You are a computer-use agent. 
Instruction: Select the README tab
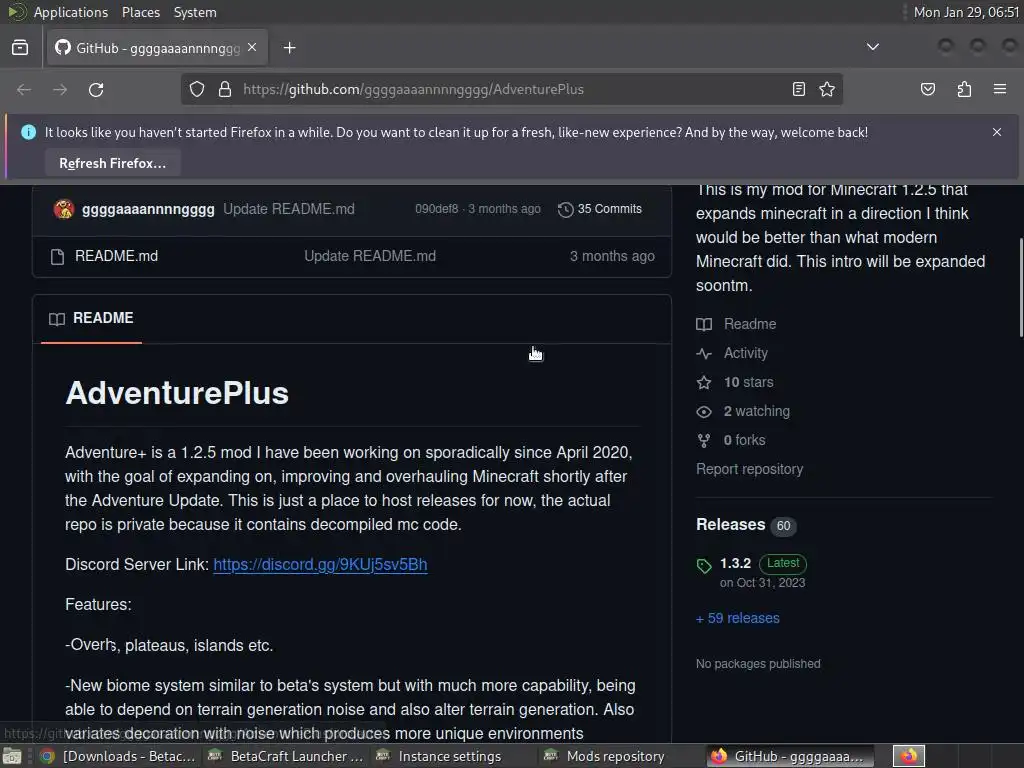[x=91, y=318]
